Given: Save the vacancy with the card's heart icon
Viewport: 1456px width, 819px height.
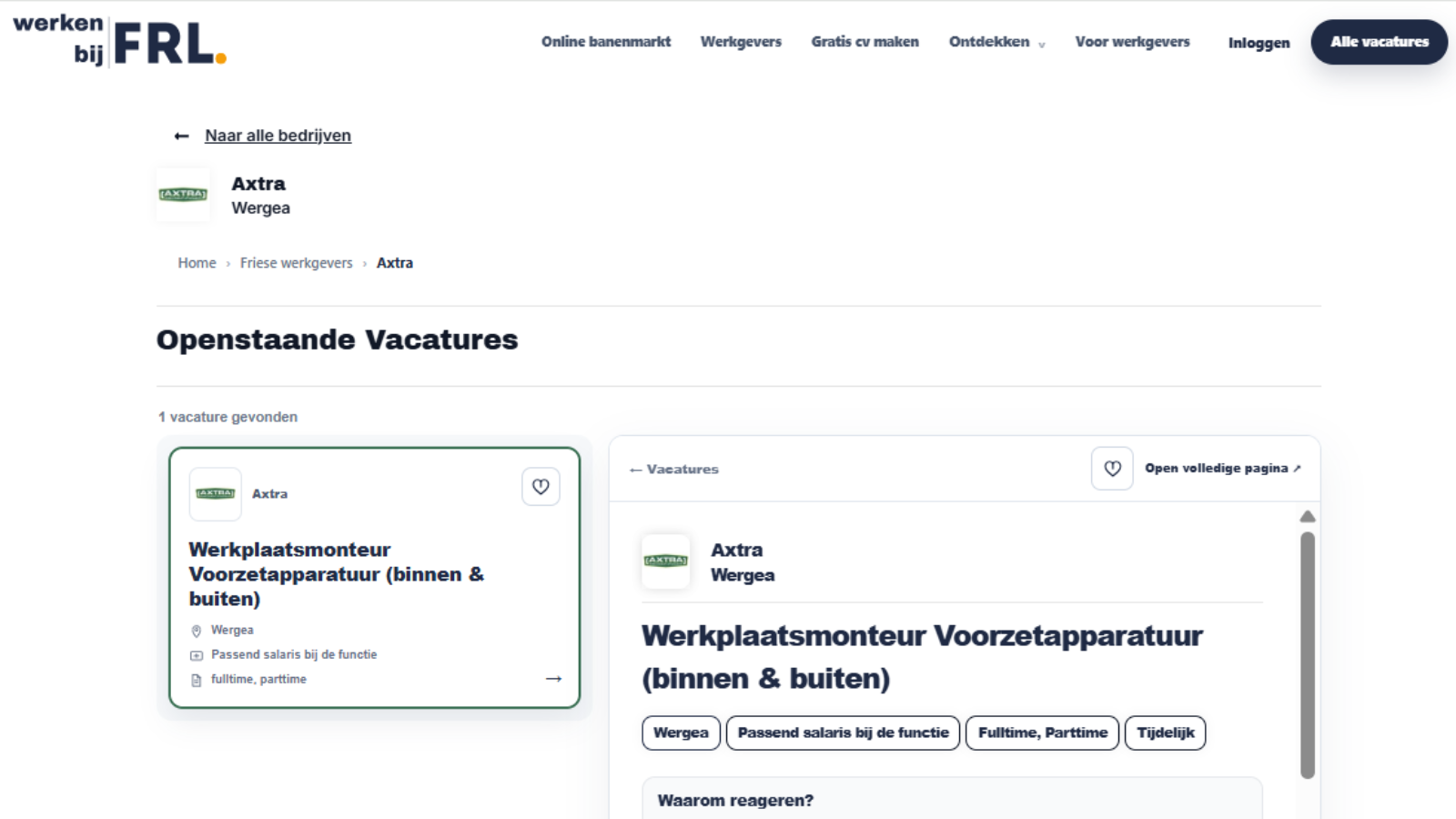Looking at the screenshot, I should (x=541, y=487).
